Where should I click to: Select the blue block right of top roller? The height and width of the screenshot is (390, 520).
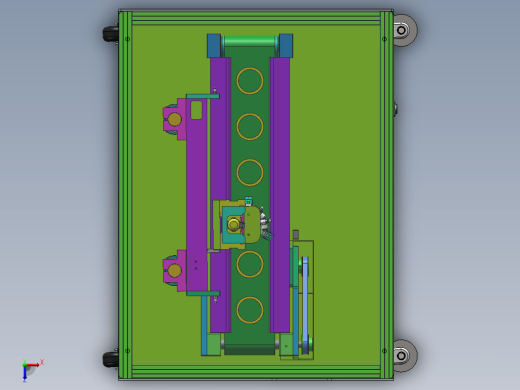(x=286, y=46)
